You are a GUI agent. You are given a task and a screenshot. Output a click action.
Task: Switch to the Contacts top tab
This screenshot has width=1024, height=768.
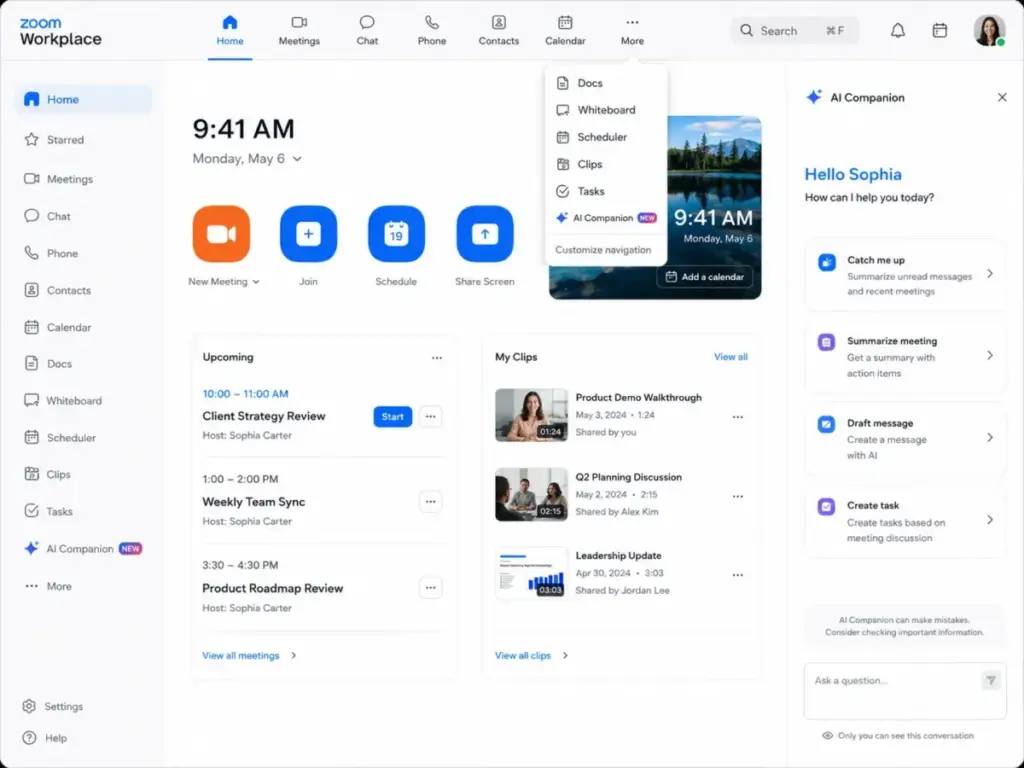(x=499, y=31)
